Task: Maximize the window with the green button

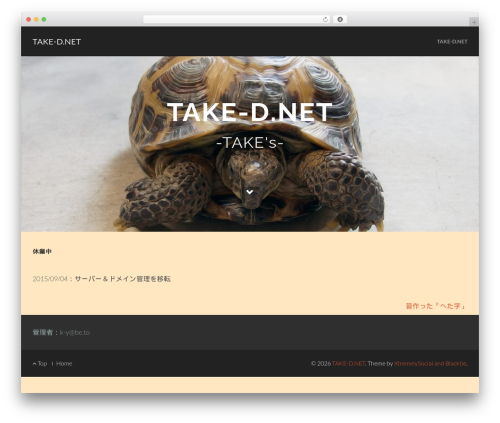Action: pos(44,20)
